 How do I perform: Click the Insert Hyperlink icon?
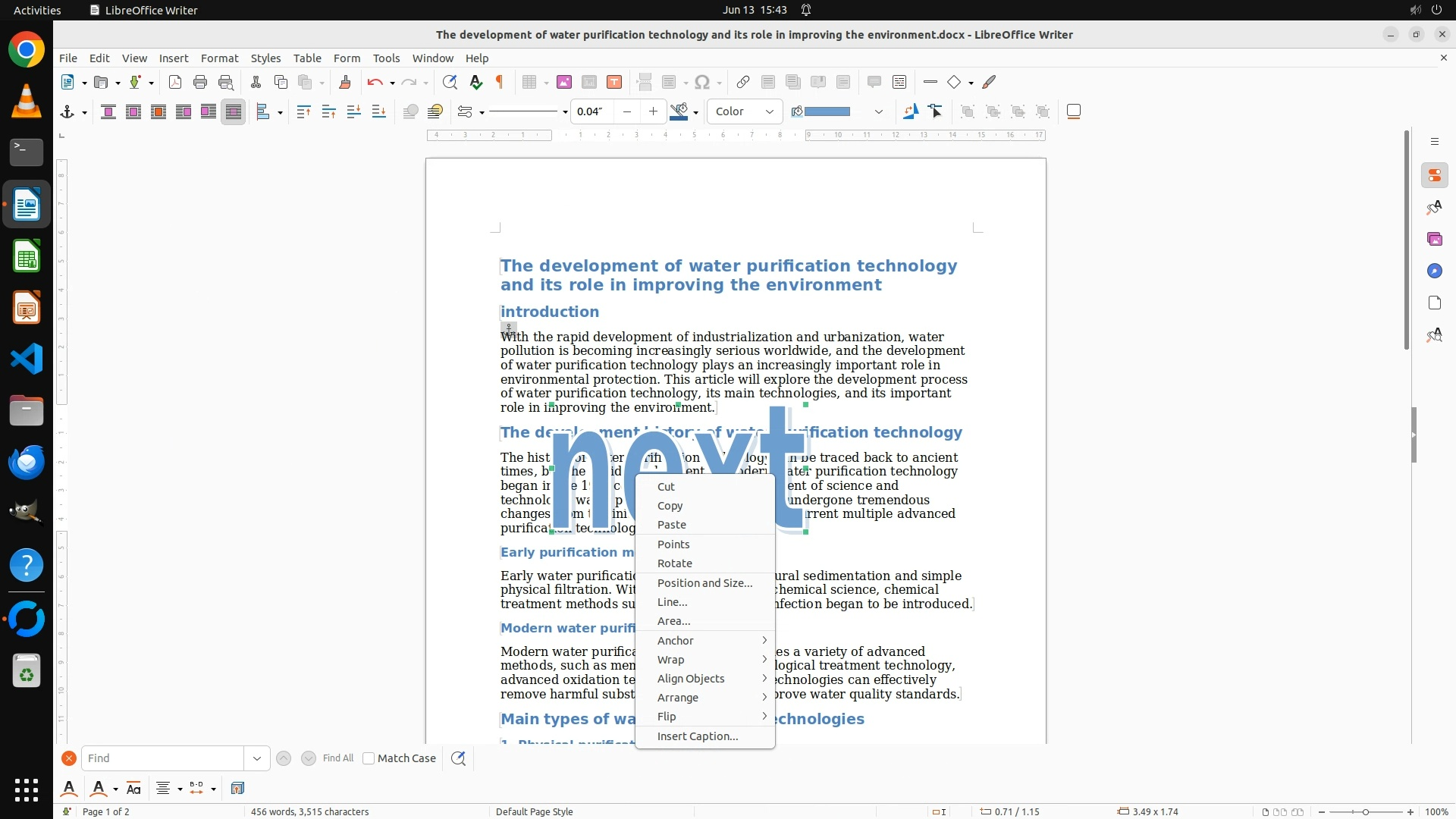tap(743, 82)
